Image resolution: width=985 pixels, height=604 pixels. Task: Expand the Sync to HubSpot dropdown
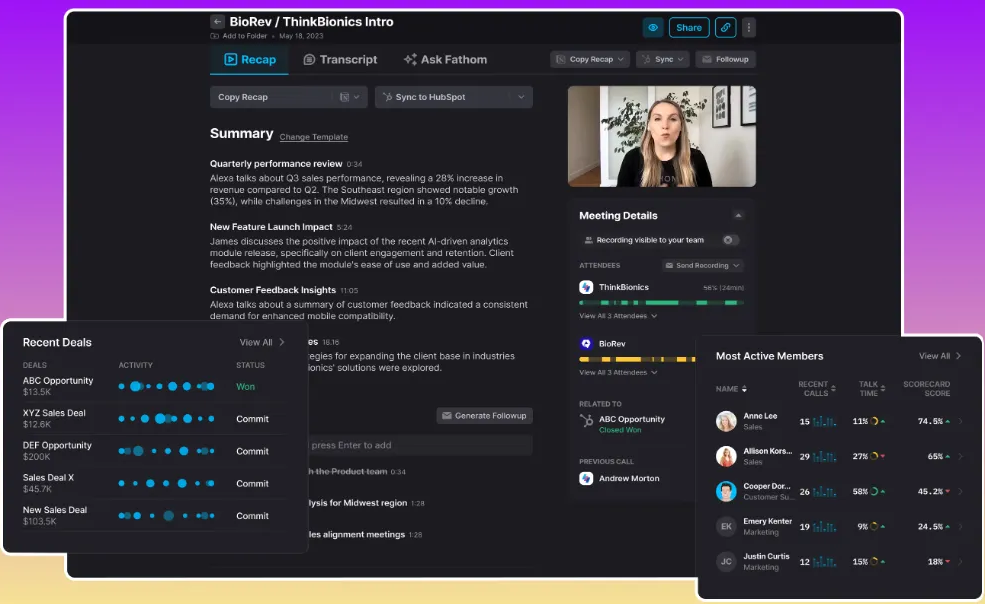click(x=454, y=97)
